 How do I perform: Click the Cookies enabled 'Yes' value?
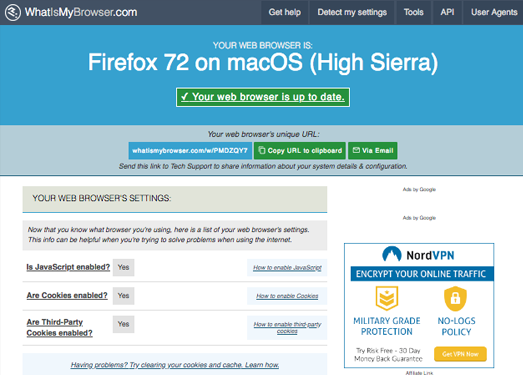(x=123, y=296)
